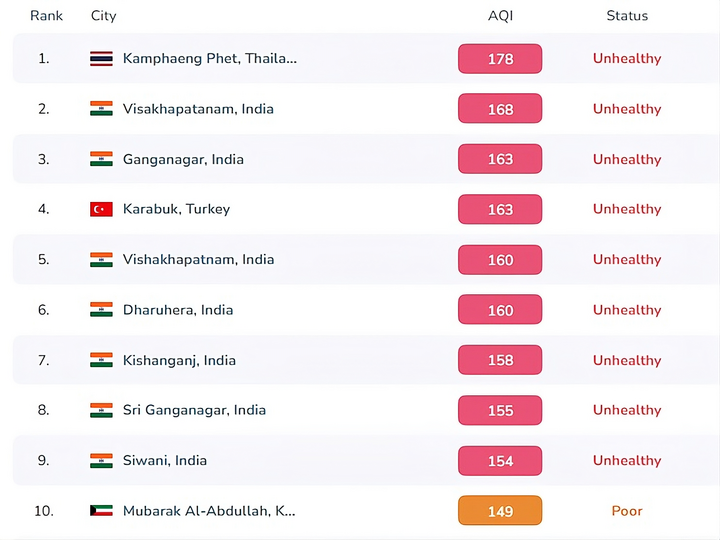Click the City column header

click(104, 16)
